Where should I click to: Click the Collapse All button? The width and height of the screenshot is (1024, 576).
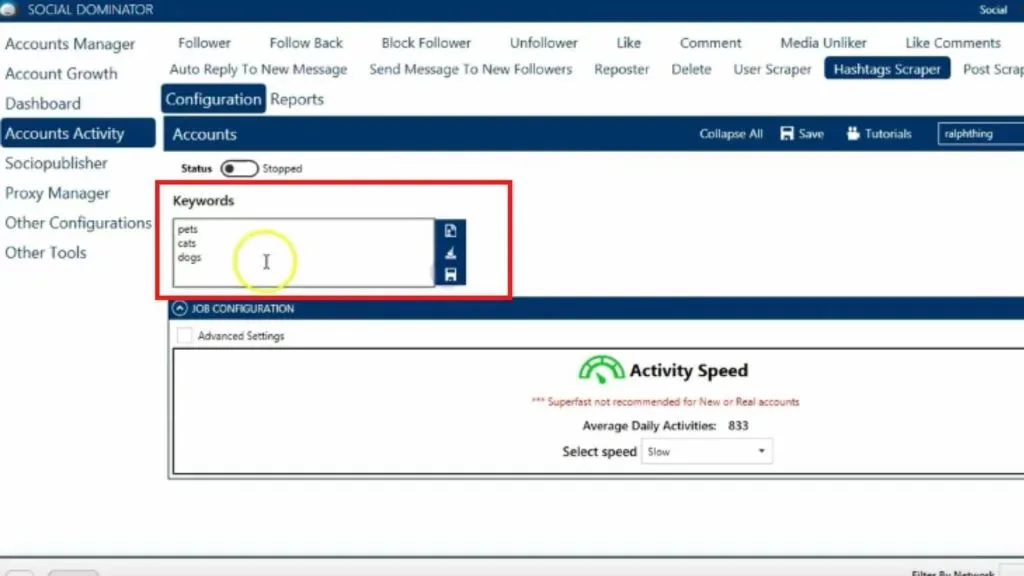click(x=731, y=134)
